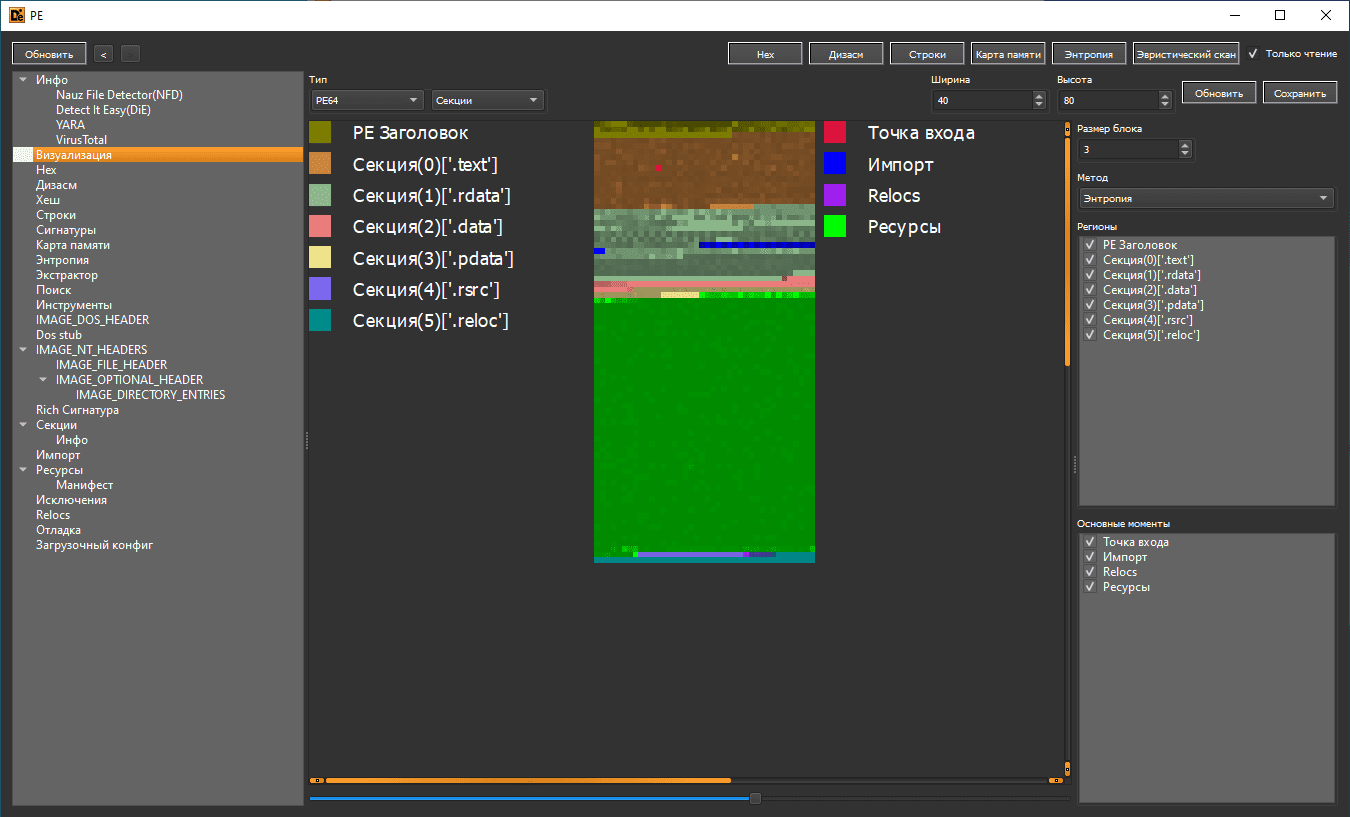Click the blue zoom slider handle below the map
The image size is (1350, 817).
(x=756, y=798)
